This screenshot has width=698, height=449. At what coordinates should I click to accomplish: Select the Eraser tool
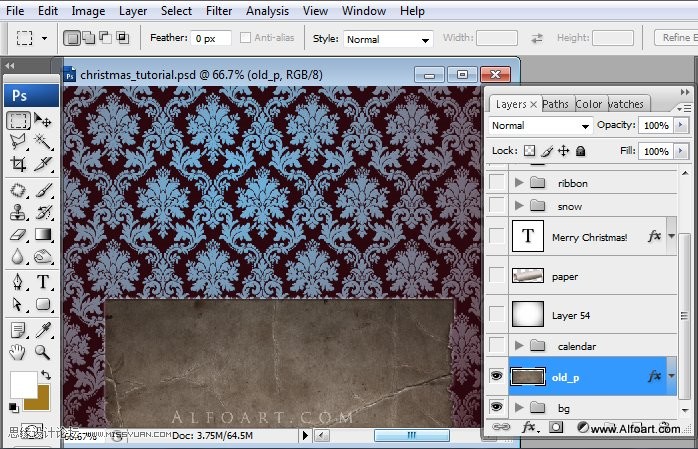coord(18,234)
